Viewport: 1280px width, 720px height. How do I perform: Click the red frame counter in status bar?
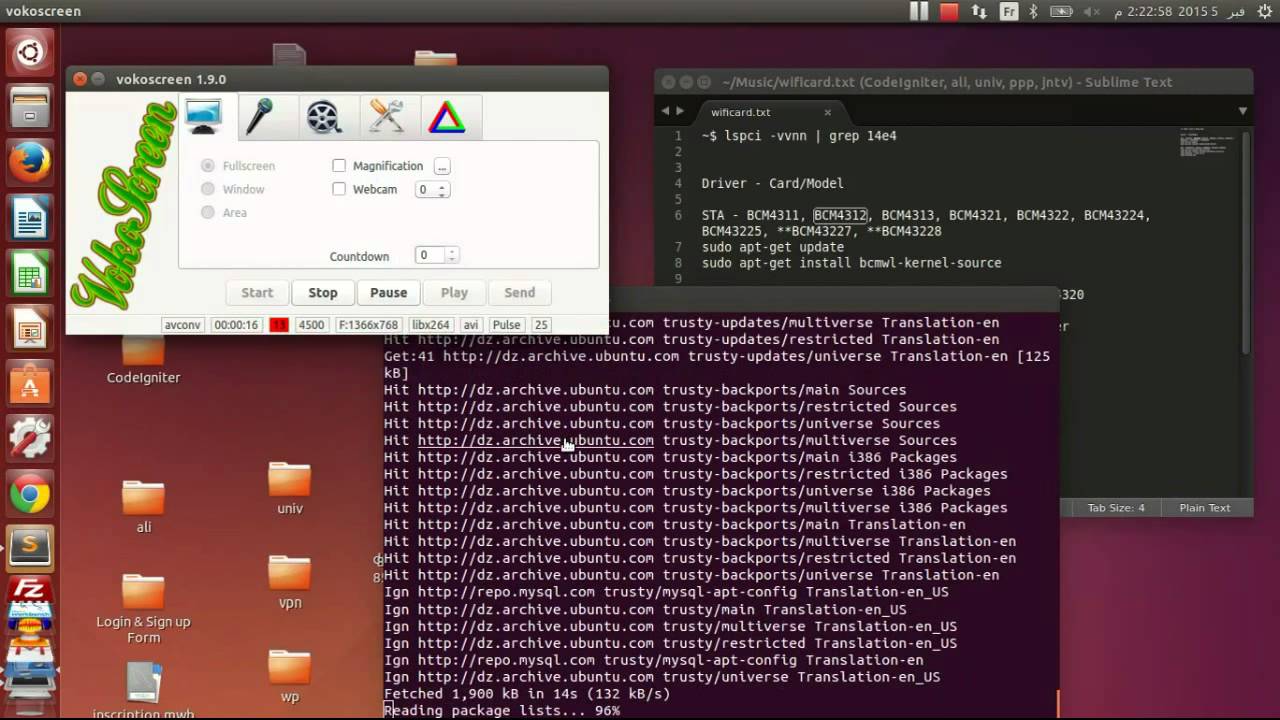pyautogui.click(x=279, y=325)
